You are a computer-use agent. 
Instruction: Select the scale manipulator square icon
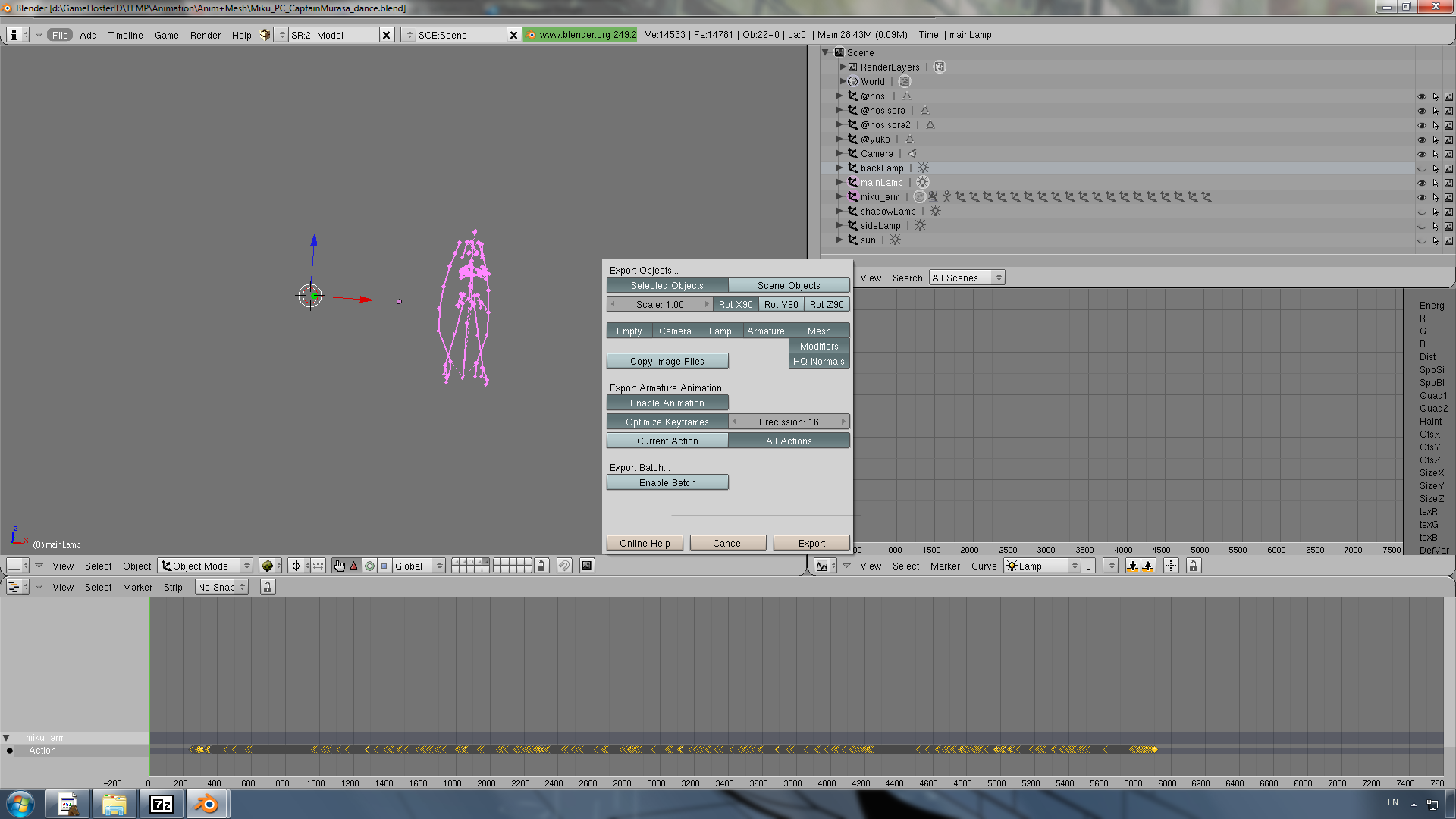384,566
